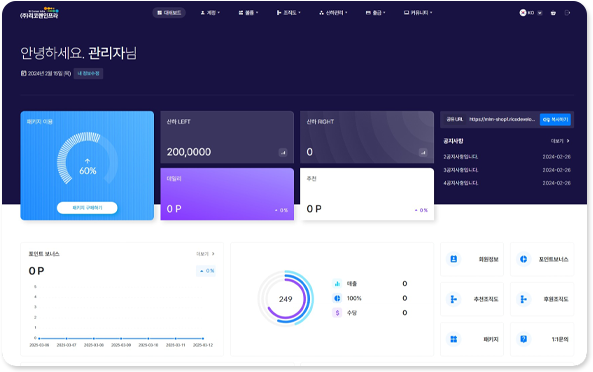The width and height of the screenshot is (593, 372).
Task: Expand the 조직도 menu dropdown
Action: pos(289,13)
